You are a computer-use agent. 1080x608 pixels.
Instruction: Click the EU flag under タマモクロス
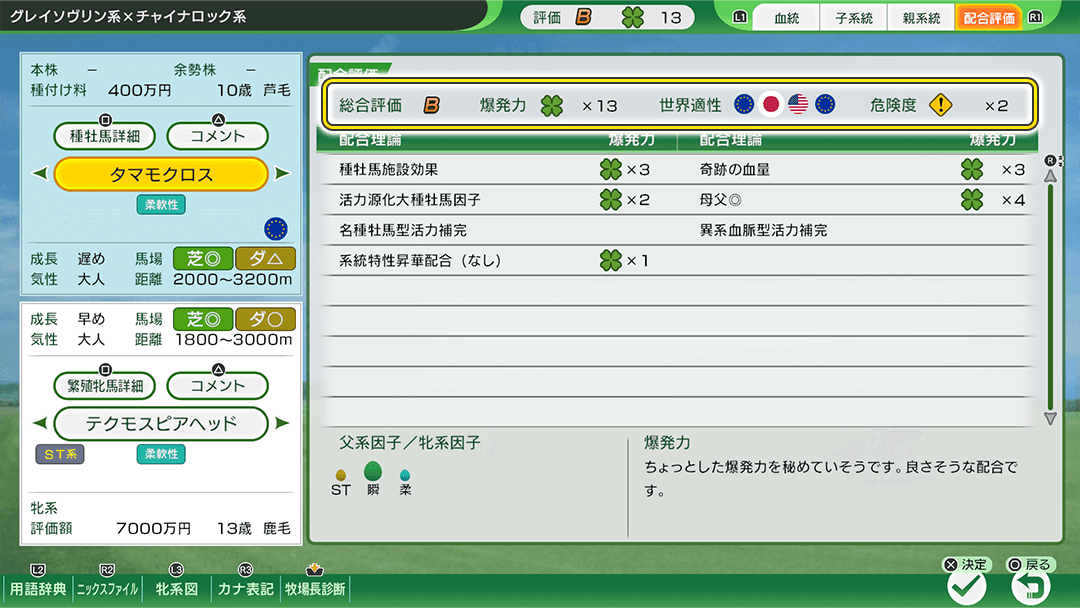(x=276, y=229)
